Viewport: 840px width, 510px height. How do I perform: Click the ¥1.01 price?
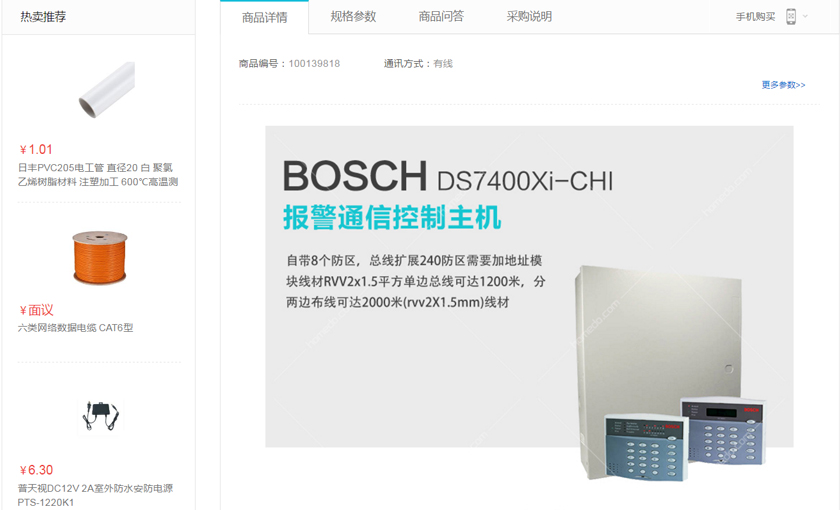(36, 149)
